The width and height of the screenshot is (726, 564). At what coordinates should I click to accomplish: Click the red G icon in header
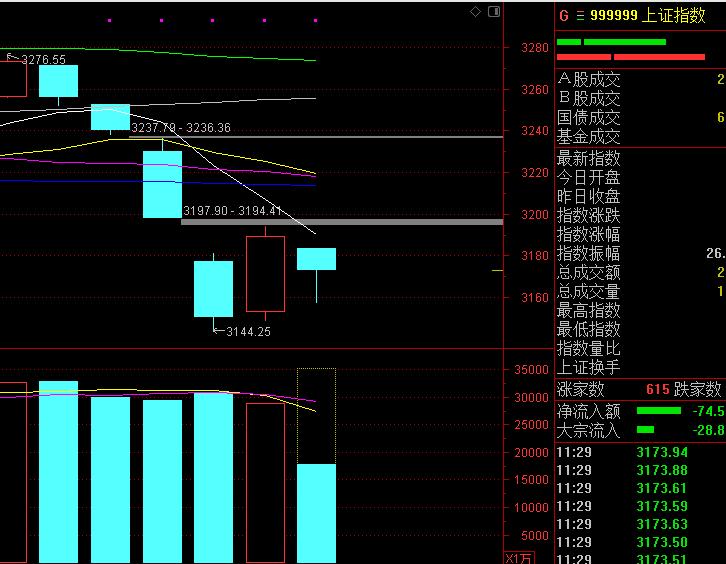tap(564, 16)
